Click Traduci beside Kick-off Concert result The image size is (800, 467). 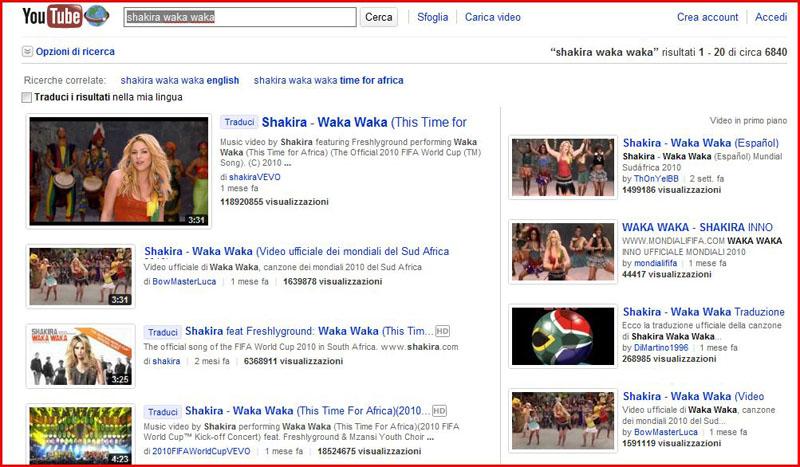(x=163, y=412)
